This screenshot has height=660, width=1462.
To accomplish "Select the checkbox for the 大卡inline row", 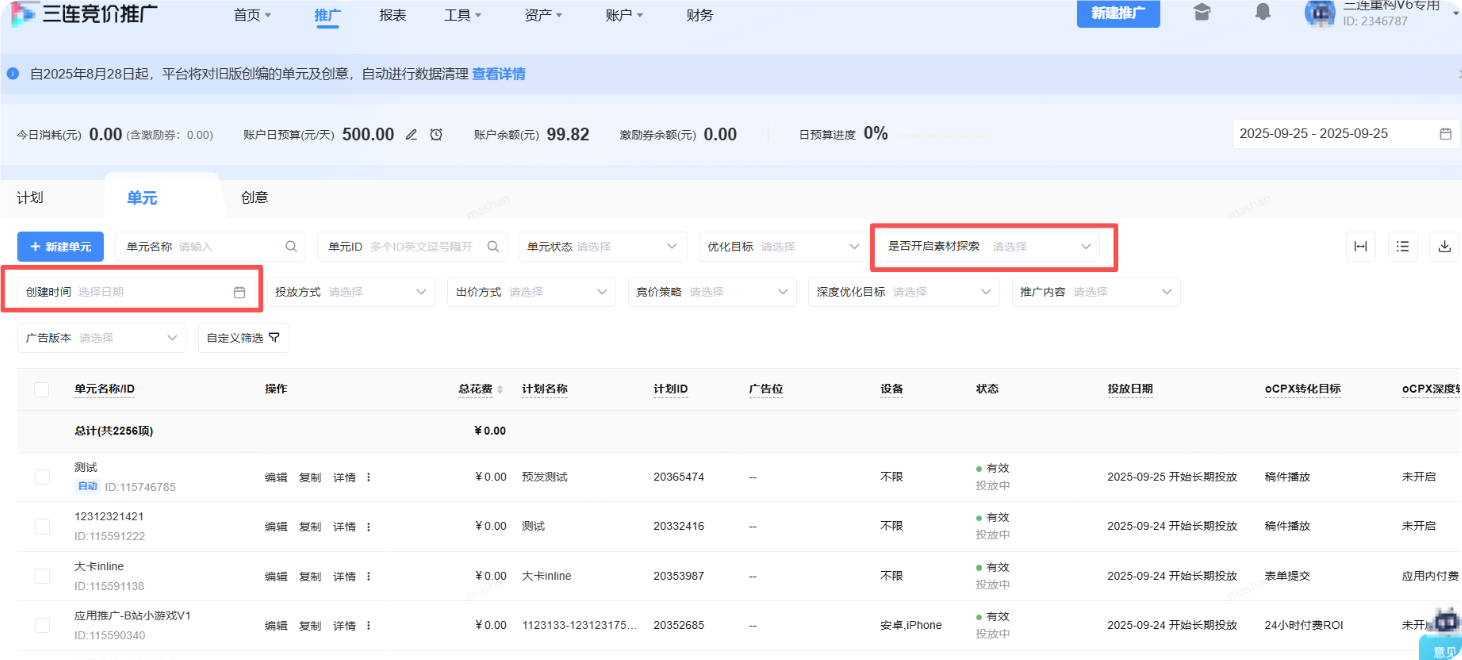I will 42,576.
